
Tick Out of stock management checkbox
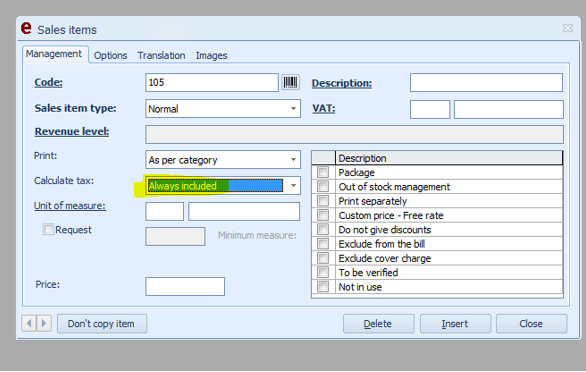click(x=323, y=186)
